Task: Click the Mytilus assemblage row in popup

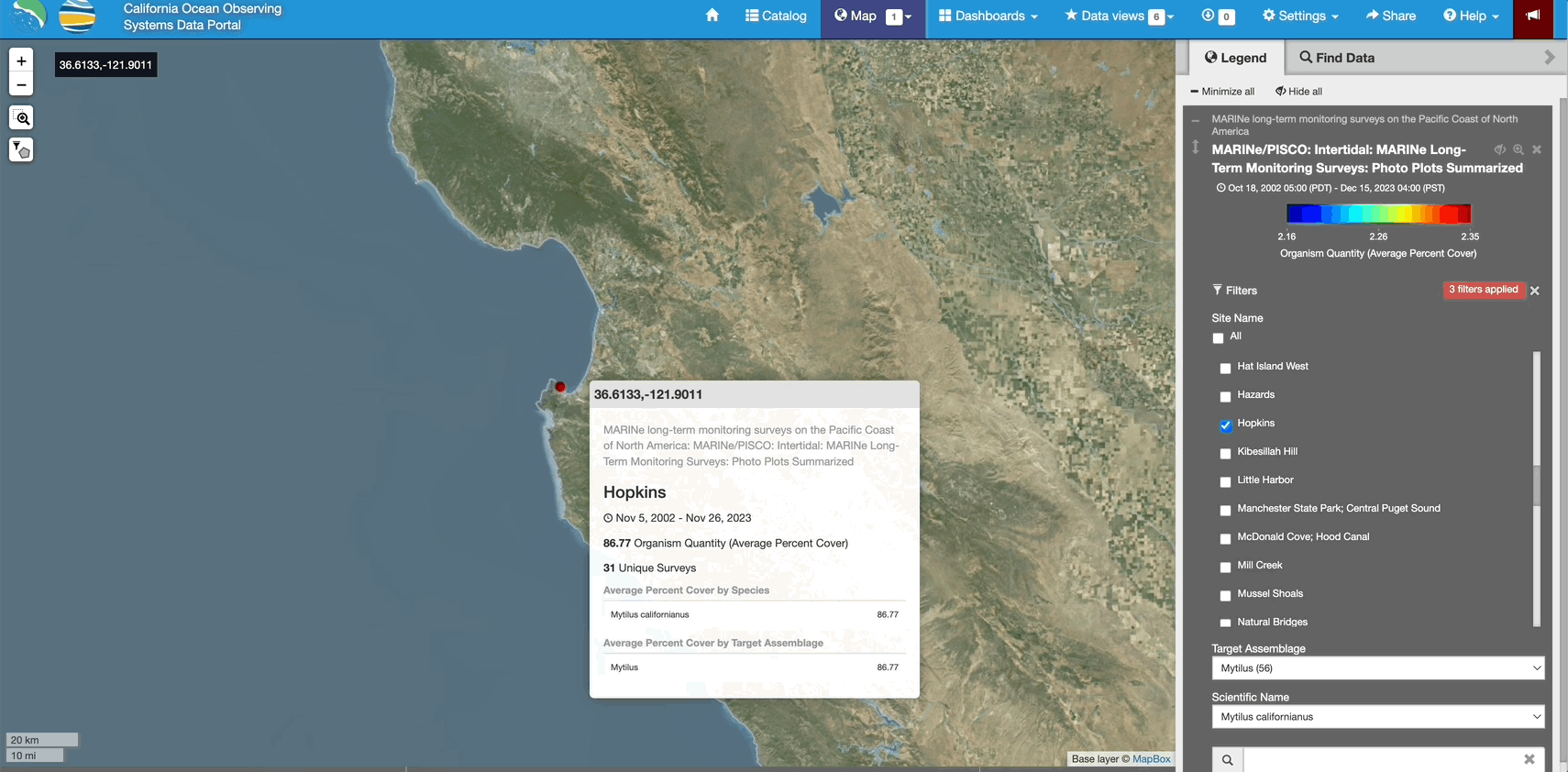Action: coord(755,667)
